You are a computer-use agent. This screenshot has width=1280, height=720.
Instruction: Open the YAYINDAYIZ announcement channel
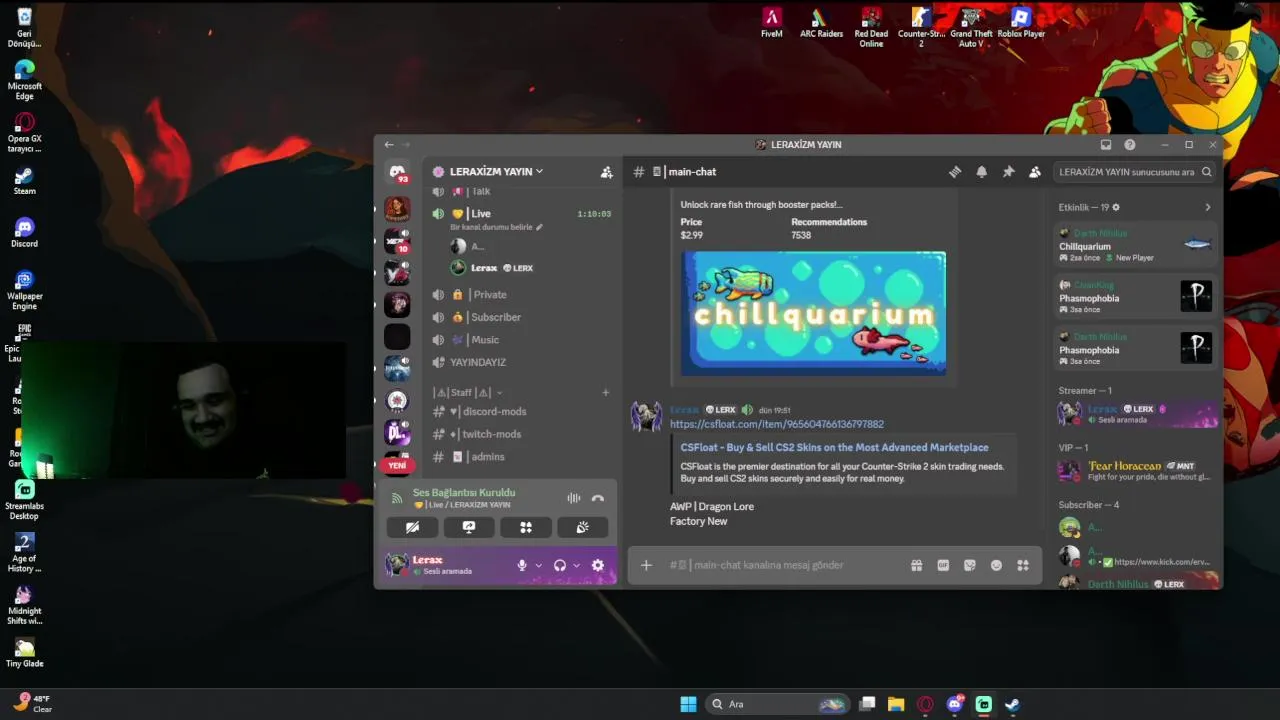522,362
